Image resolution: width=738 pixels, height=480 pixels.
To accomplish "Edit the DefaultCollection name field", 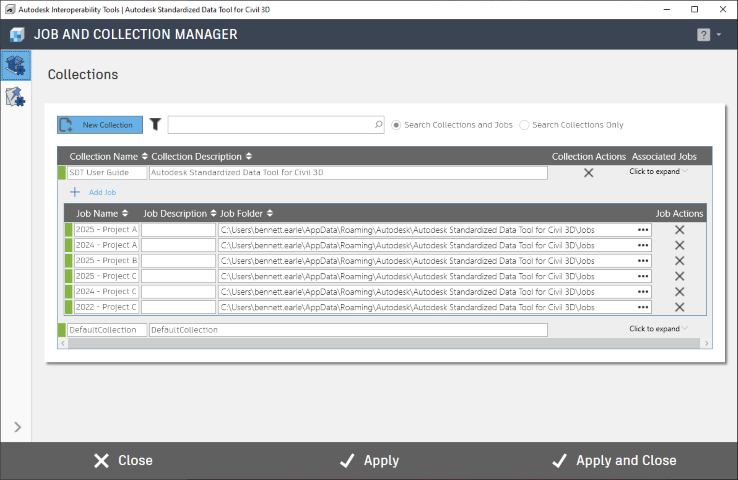I will coord(107,330).
